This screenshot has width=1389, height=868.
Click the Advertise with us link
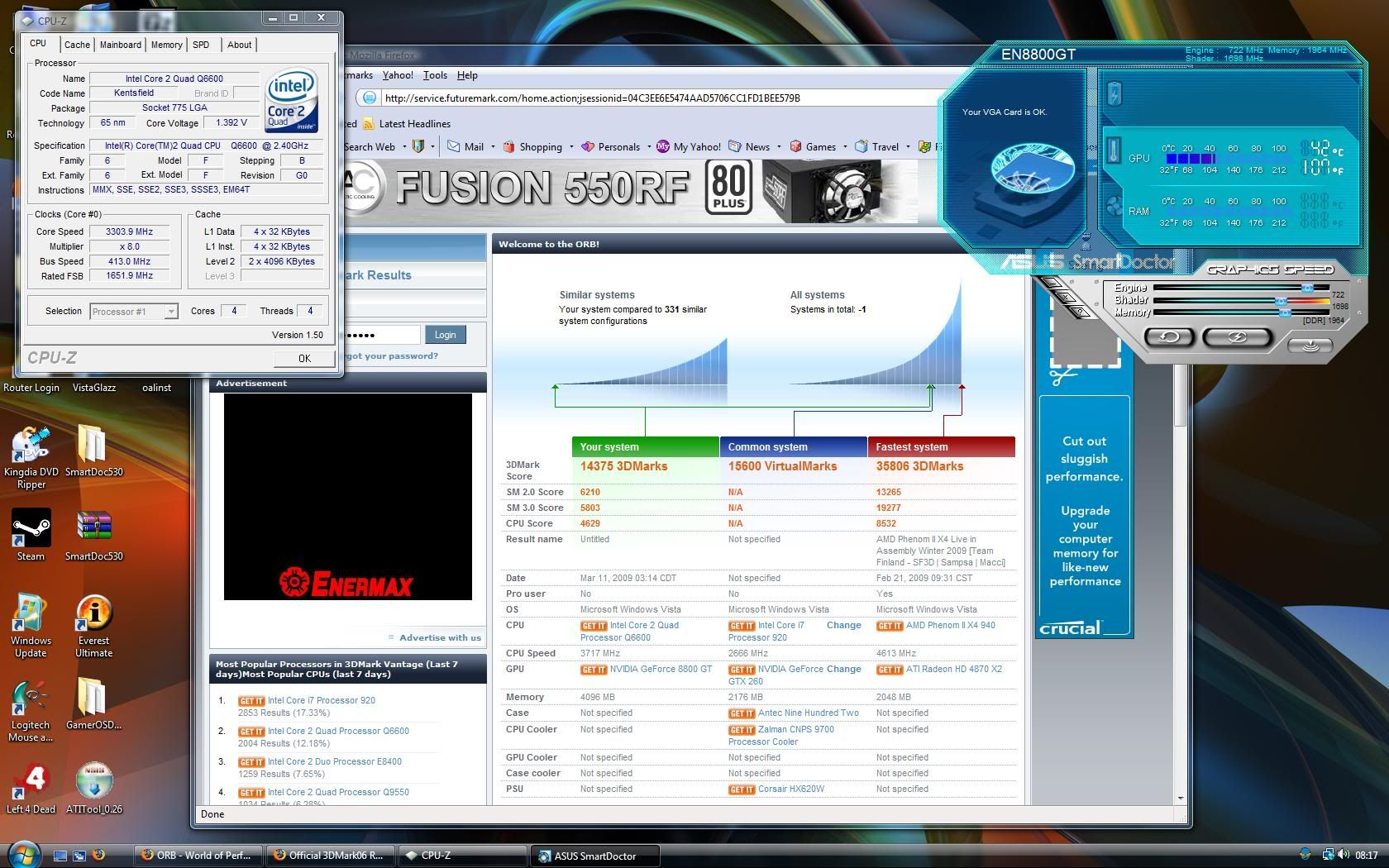[440, 637]
